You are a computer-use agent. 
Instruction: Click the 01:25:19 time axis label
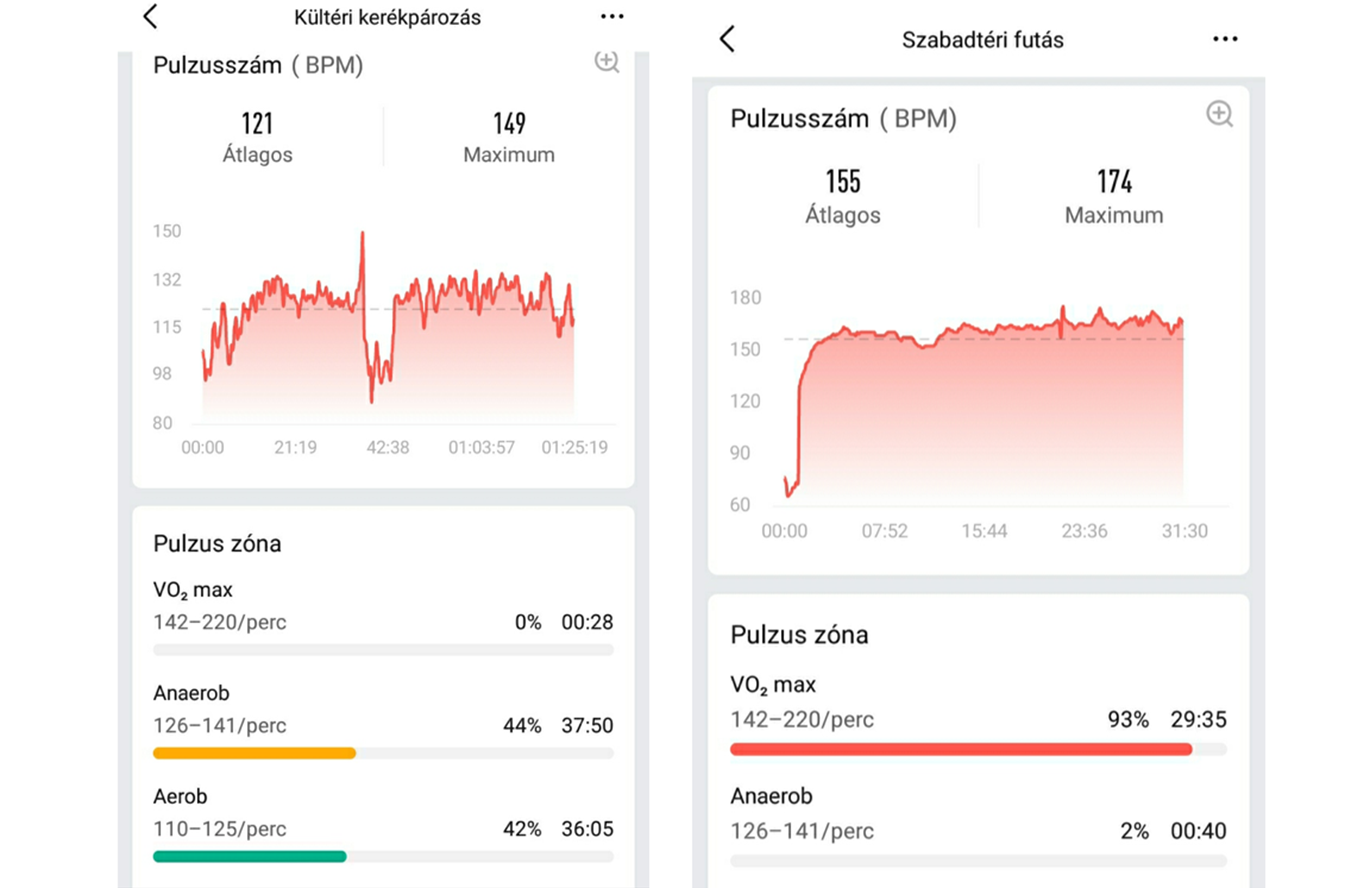point(574,447)
